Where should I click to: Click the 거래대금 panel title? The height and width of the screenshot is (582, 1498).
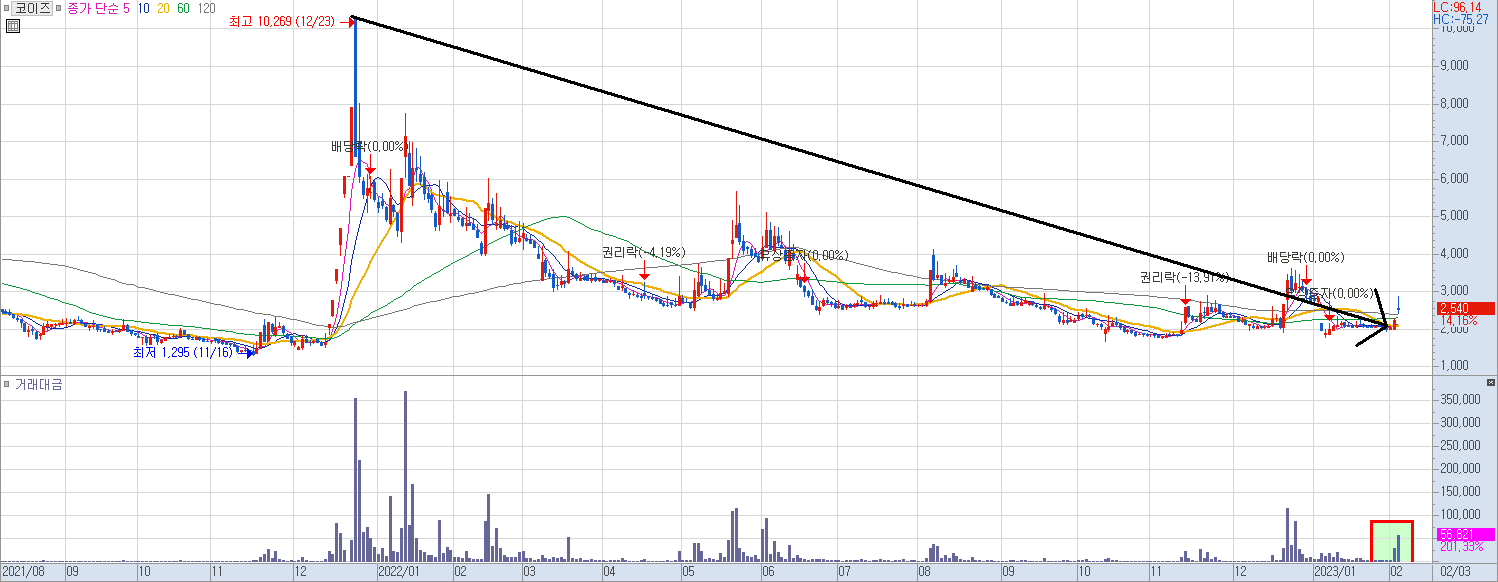pyautogui.click(x=37, y=384)
